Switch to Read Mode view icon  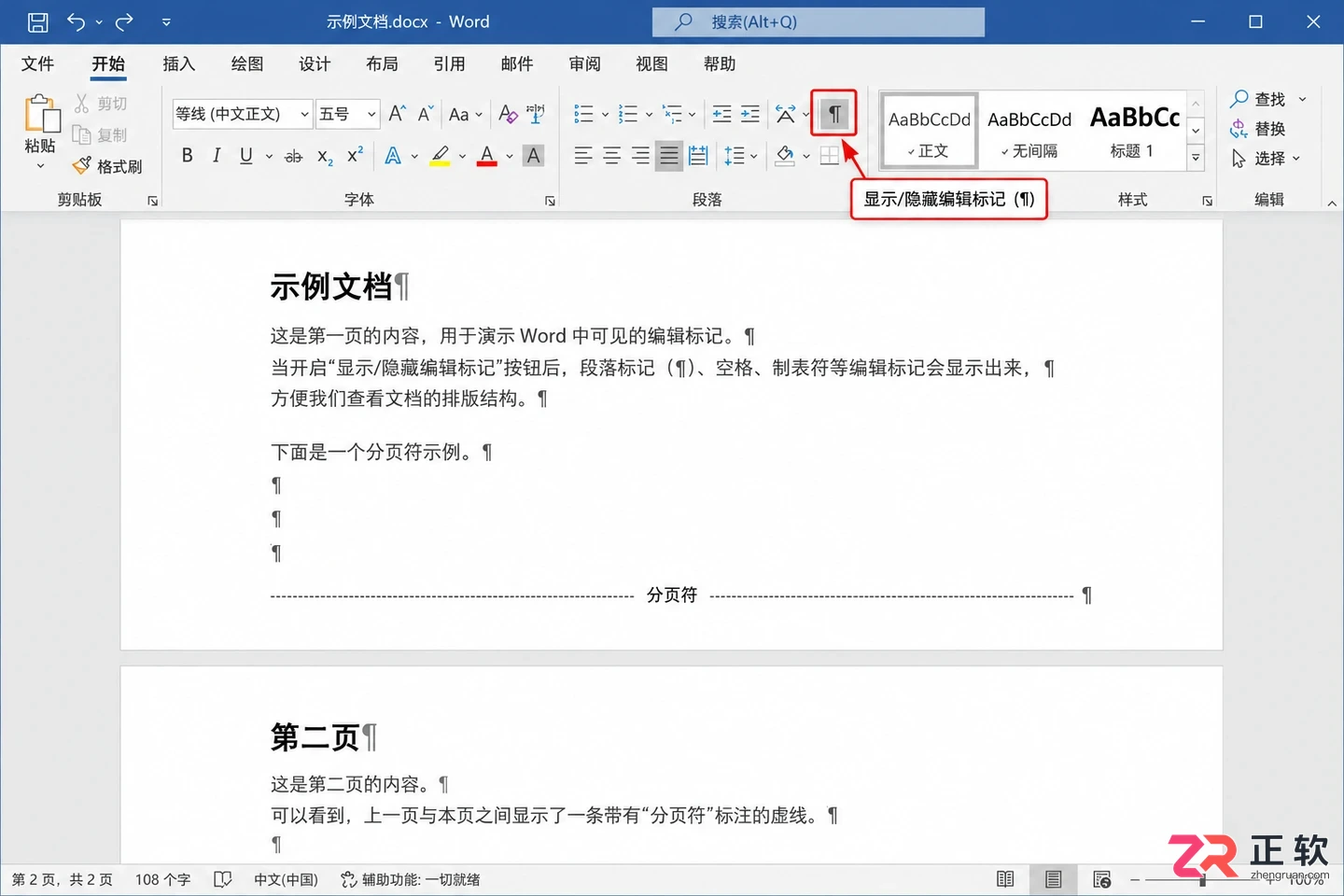coord(1005,879)
